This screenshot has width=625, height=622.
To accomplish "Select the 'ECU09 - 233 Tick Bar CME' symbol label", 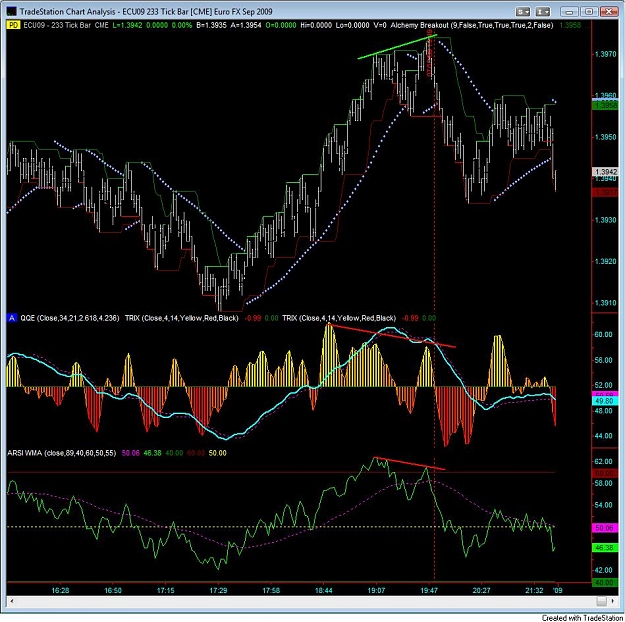I will click(66, 25).
